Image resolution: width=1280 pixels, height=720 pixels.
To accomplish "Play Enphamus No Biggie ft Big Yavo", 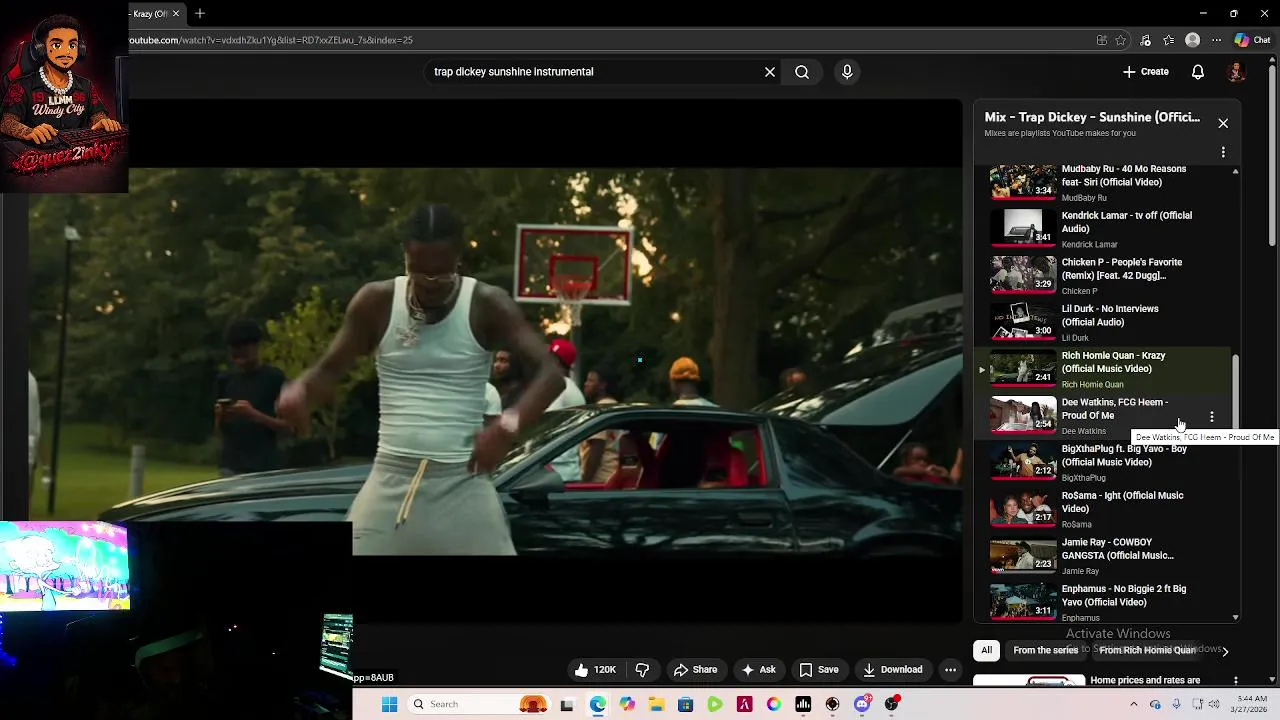I will pyautogui.click(x=1105, y=602).
